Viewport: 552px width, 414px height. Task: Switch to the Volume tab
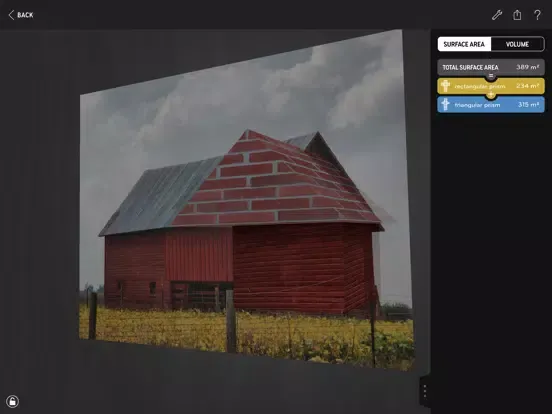[517, 44]
